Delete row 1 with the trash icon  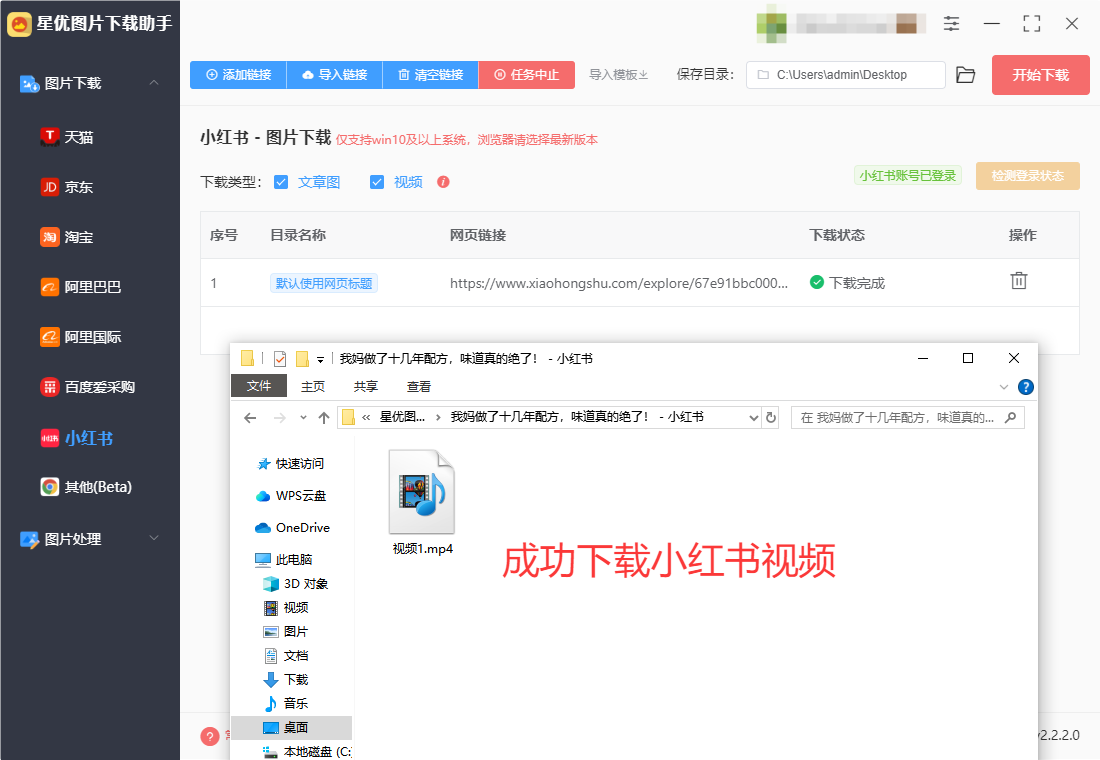coord(1019,281)
